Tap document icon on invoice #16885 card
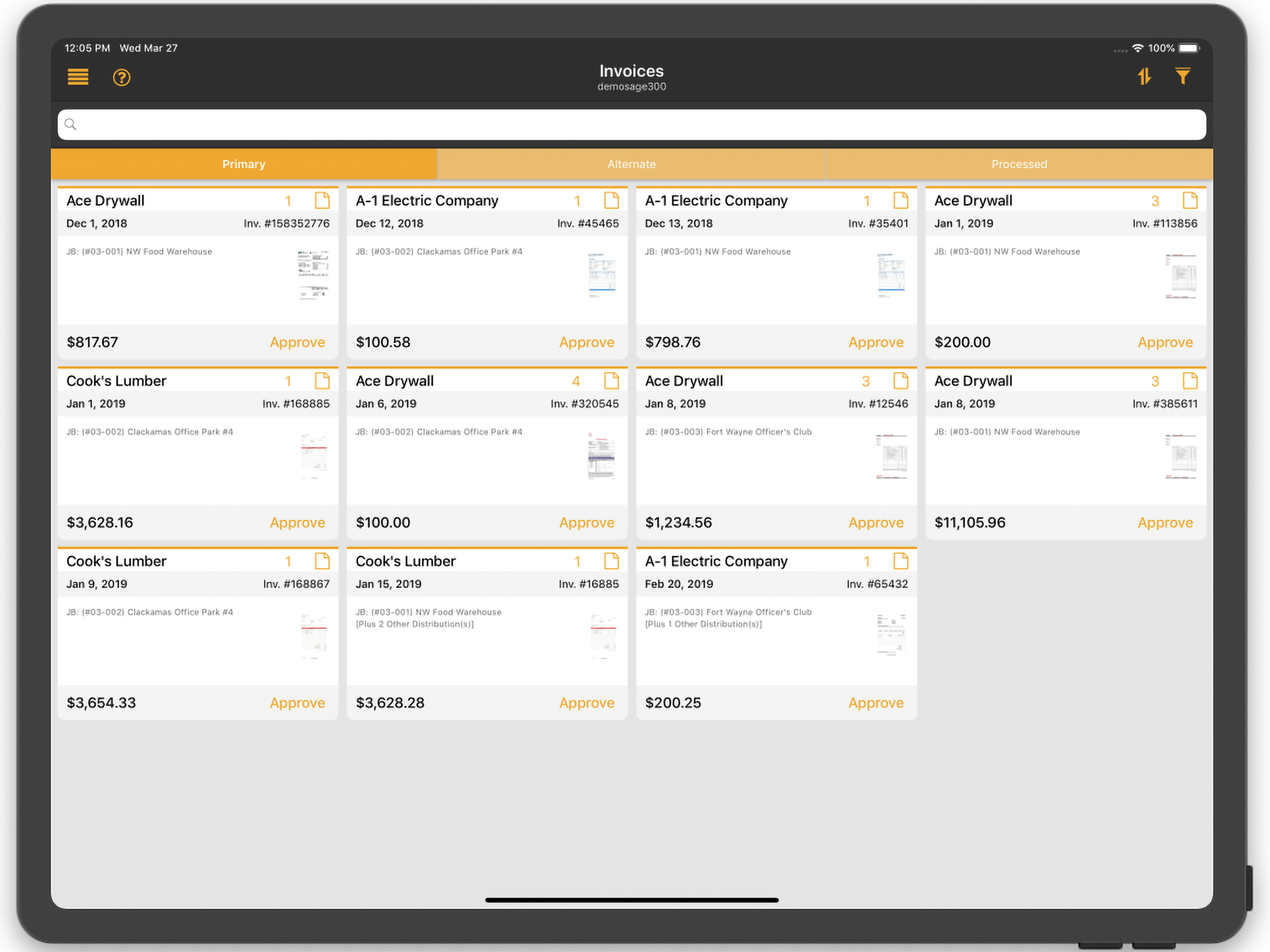 click(x=611, y=561)
